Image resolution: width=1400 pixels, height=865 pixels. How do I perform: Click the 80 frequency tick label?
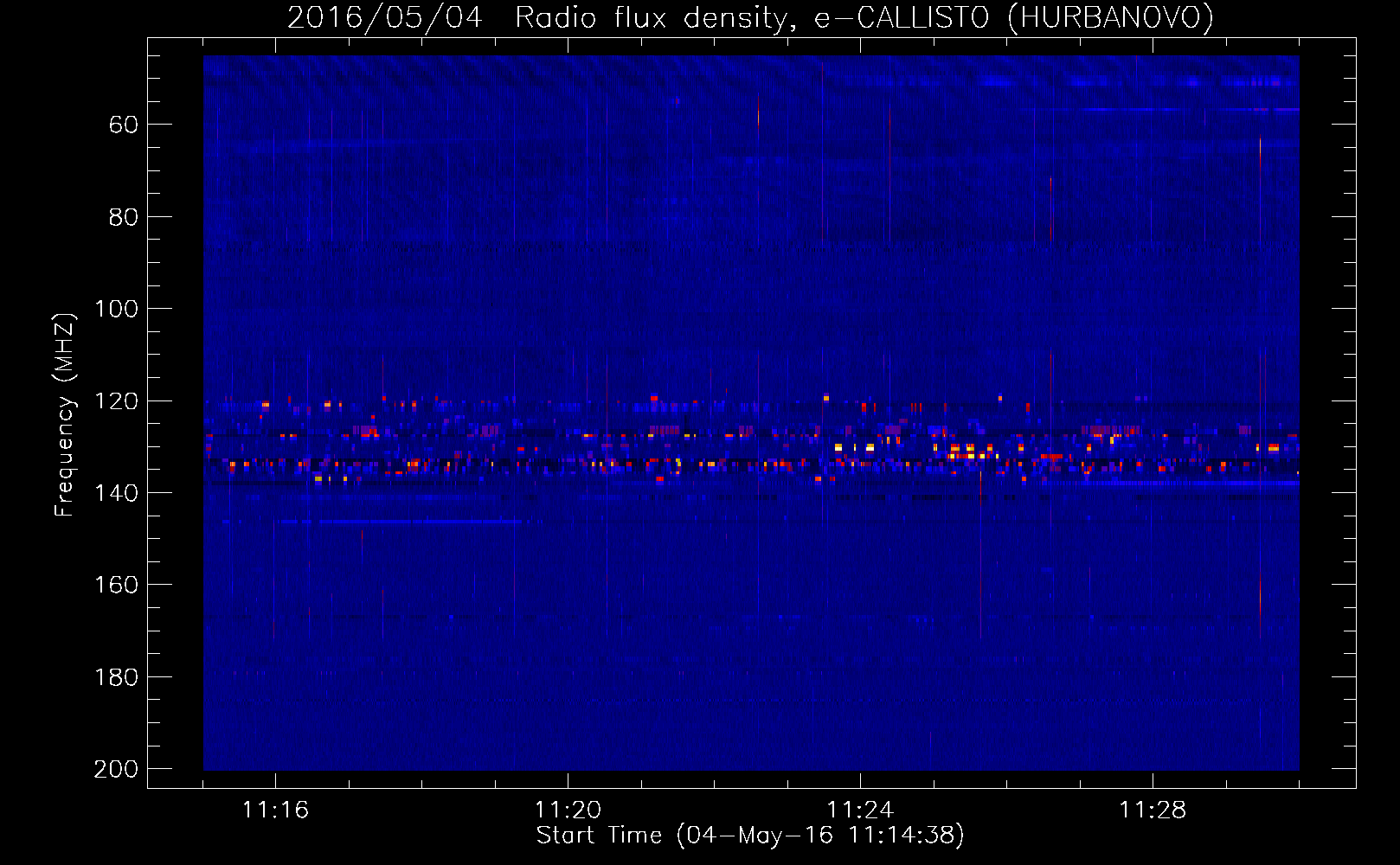point(124,217)
